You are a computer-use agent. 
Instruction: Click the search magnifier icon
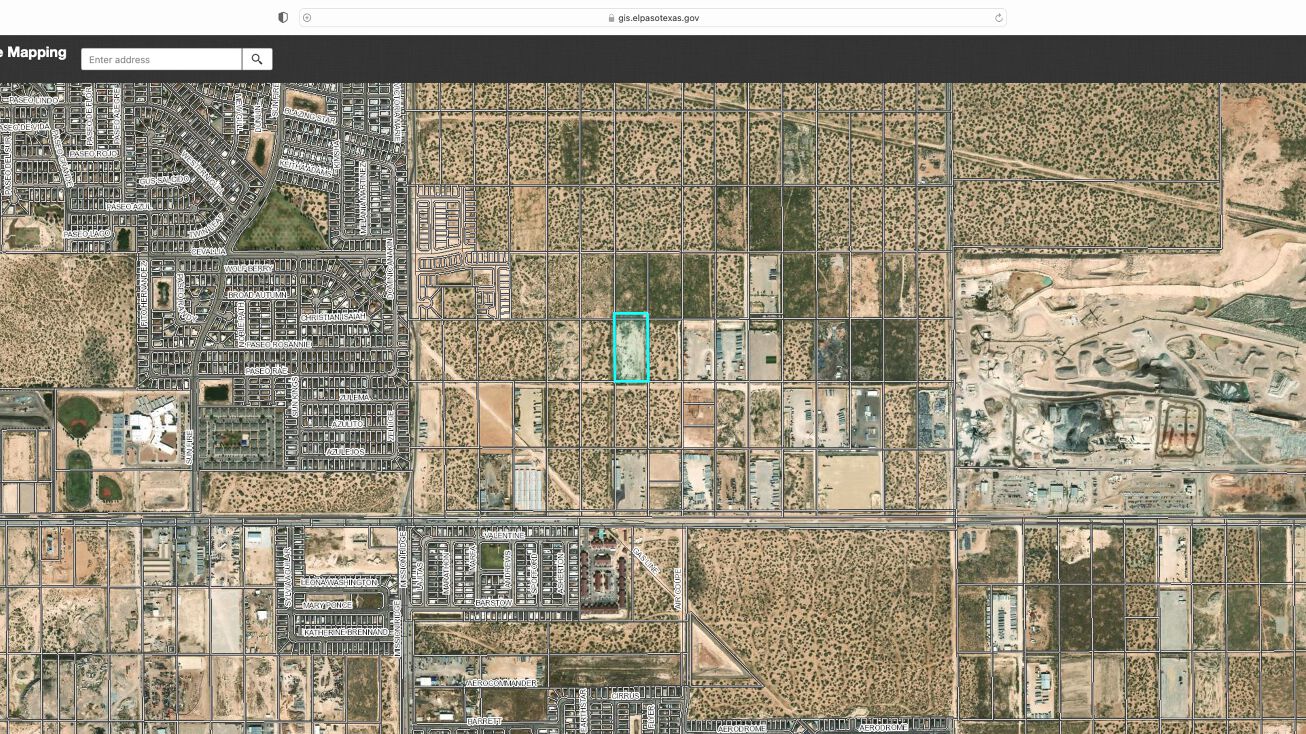(x=257, y=59)
